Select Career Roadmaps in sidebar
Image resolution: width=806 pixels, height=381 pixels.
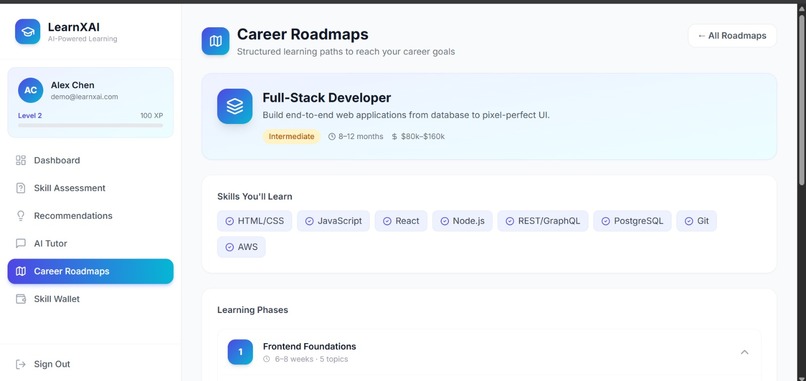(90, 271)
